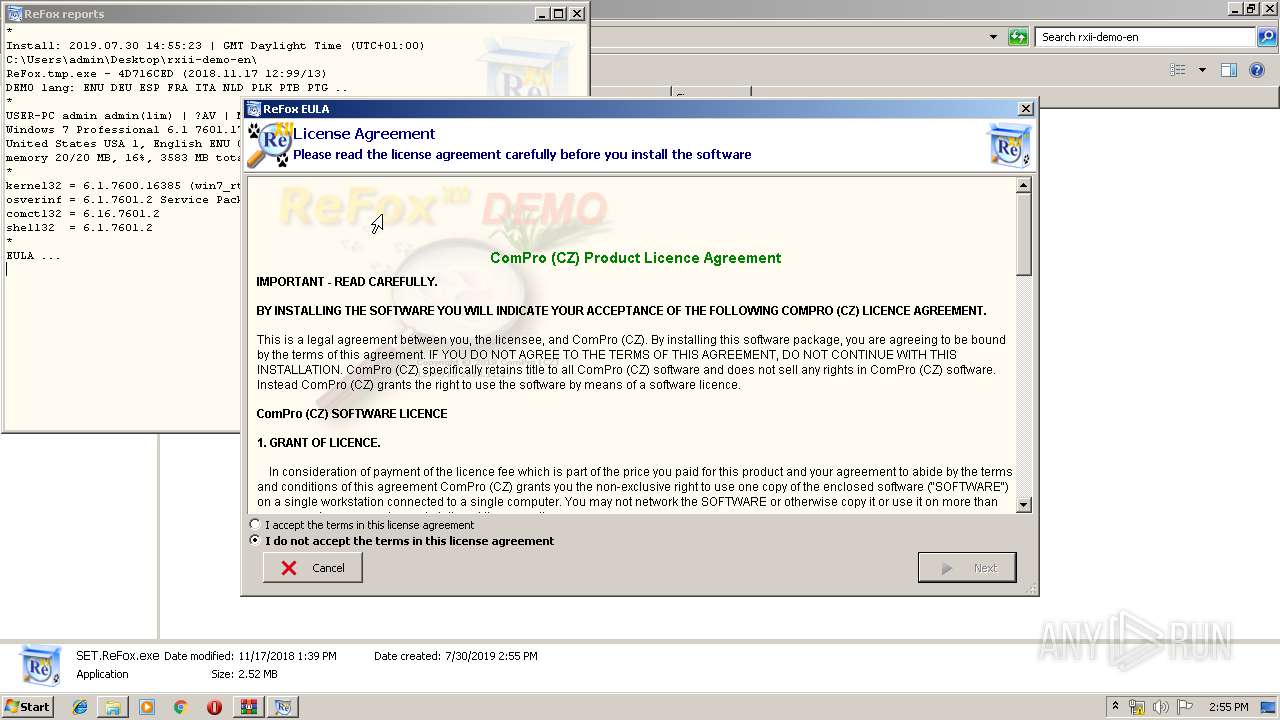Viewport: 1280px width, 720px height.
Task: Maximize the ReFox reports window
Action: pos(558,14)
